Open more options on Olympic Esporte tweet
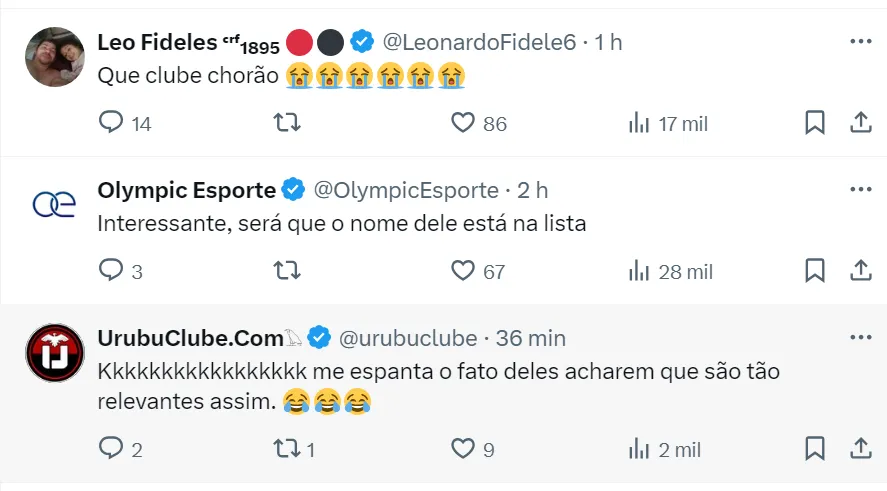887x491 pixels. point(860,190)
